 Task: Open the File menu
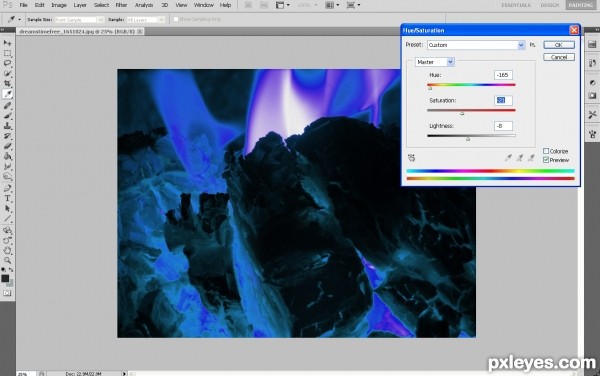(23, 5)
